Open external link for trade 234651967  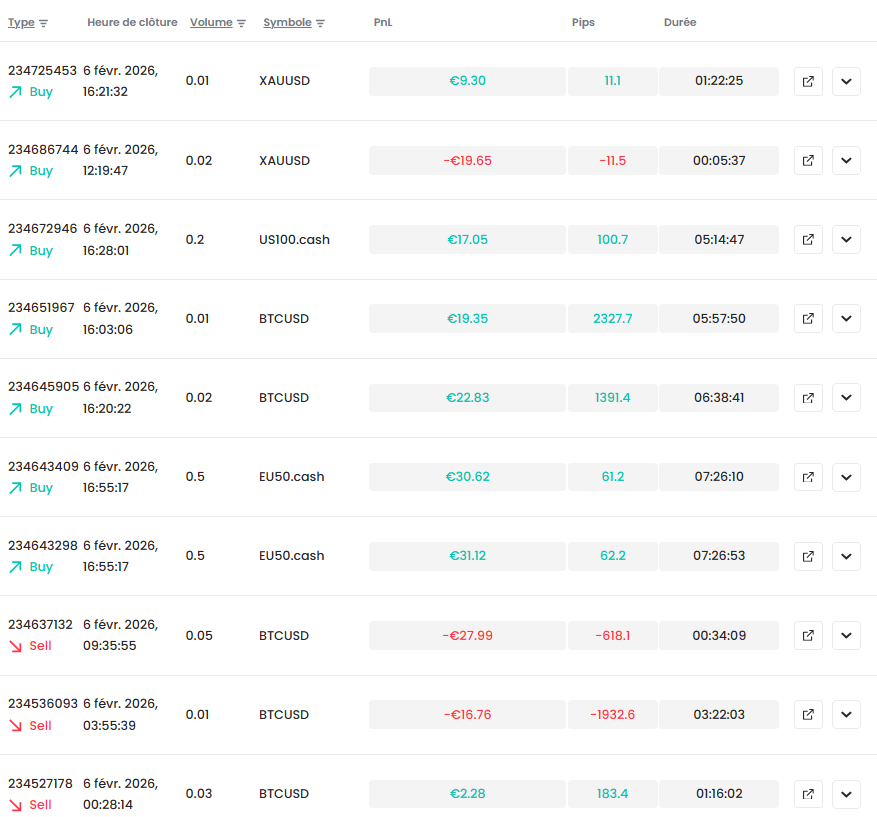808,319
